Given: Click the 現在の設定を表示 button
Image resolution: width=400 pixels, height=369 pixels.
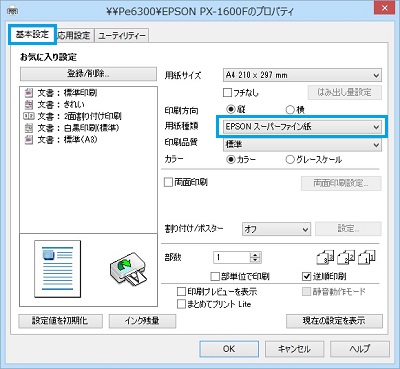Looking at the screenshot, I should pos(334,321).
